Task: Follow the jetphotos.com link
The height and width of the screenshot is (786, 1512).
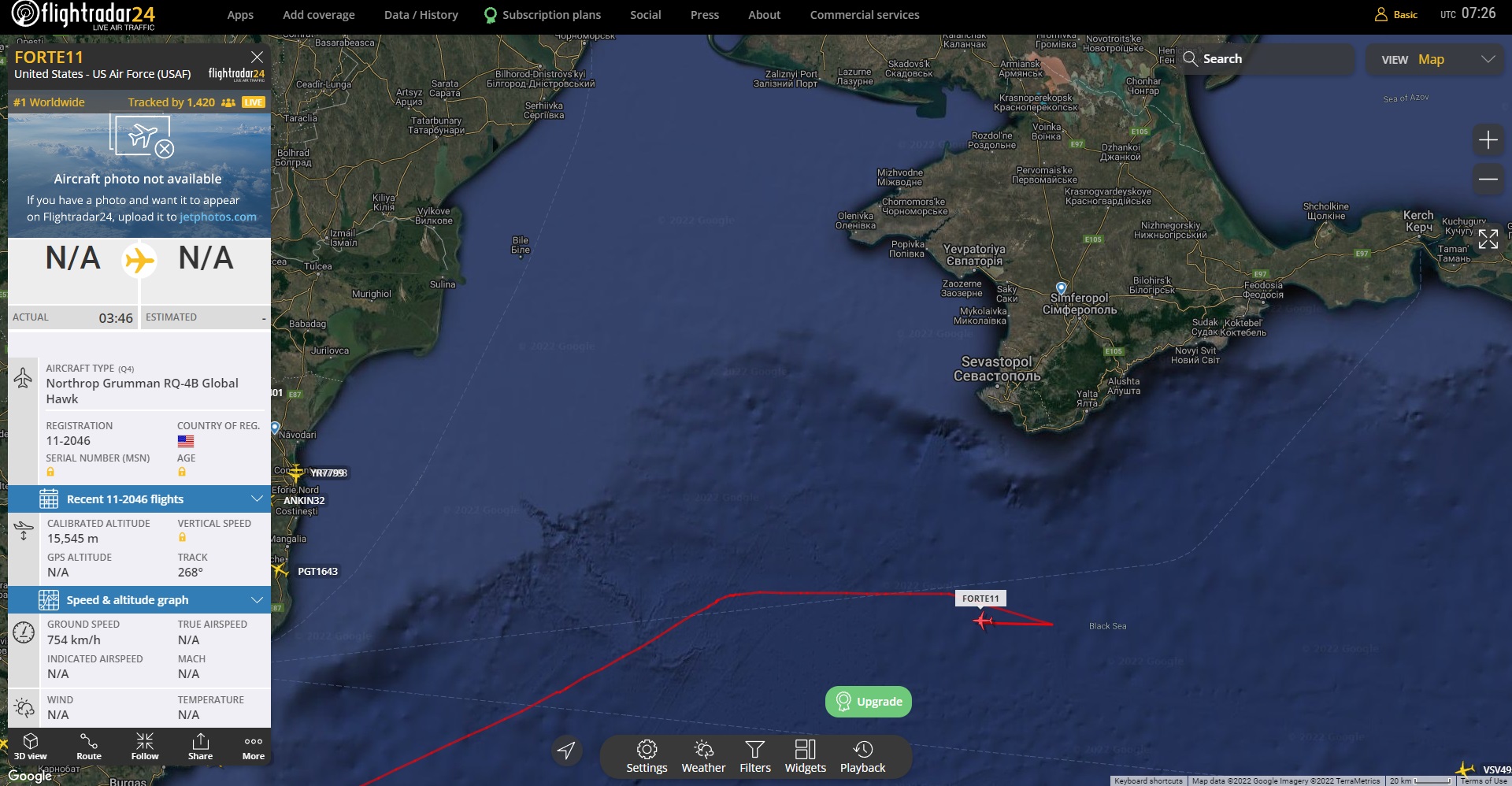Action: (218, 217)
